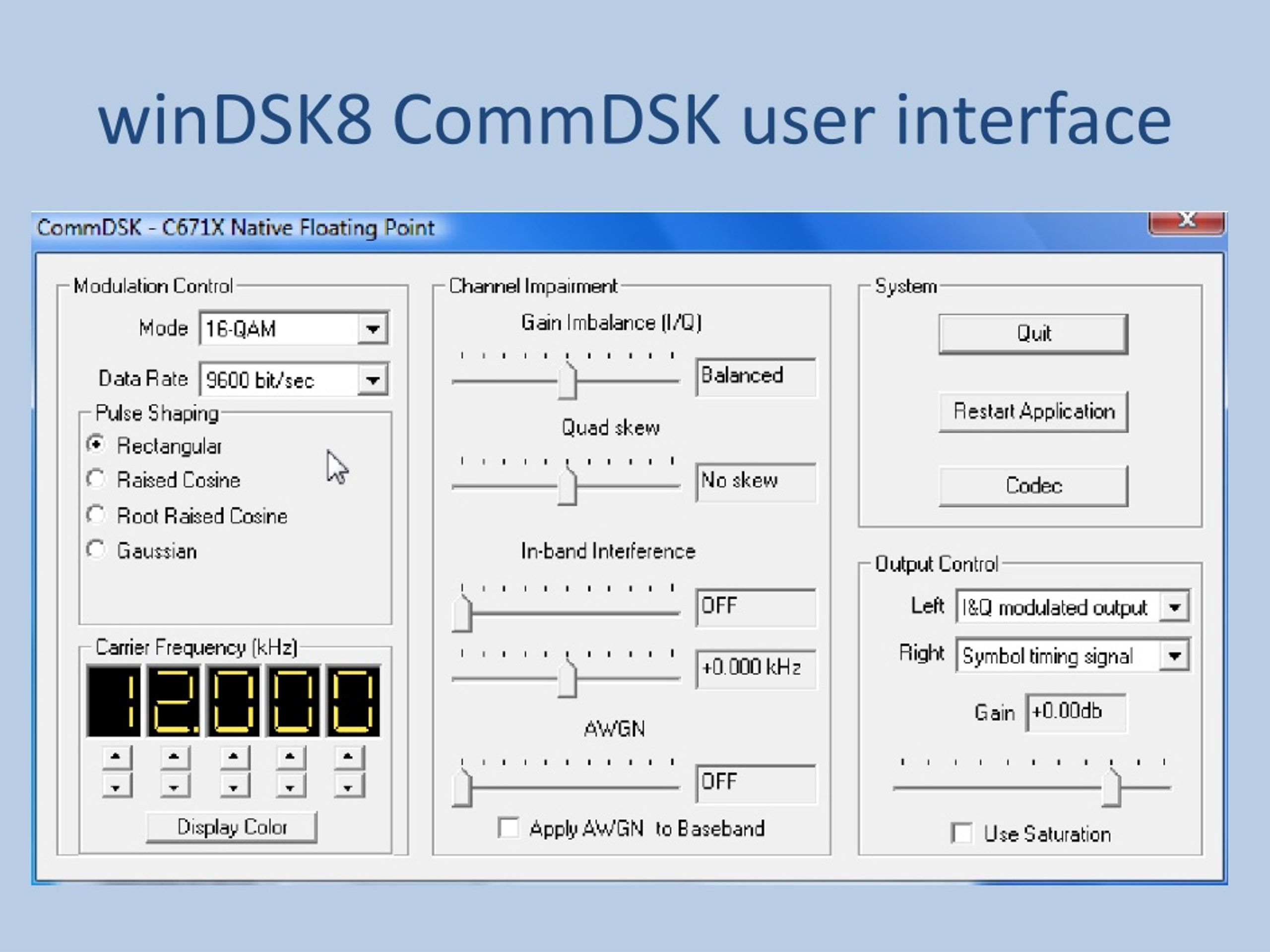Screen dimensions: 1270x952
Task: Decrease fourth carrier frequency digit
Action: click(x=291, y=785)
